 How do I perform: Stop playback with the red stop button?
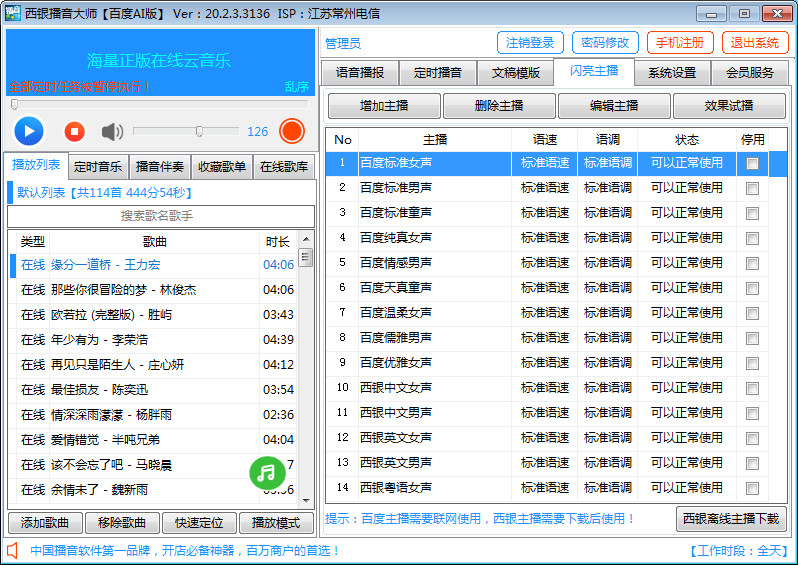tap(74, 132)
